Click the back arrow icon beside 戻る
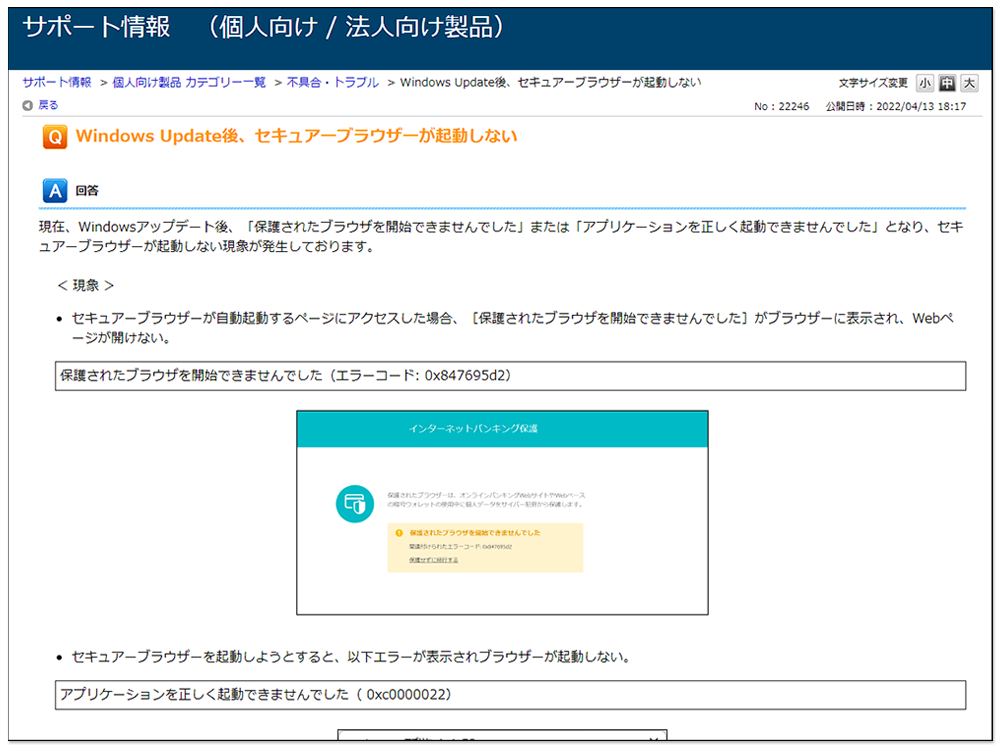Image resolution: width=1000 pixels, height=749 pixels. [x=27, y=105]
